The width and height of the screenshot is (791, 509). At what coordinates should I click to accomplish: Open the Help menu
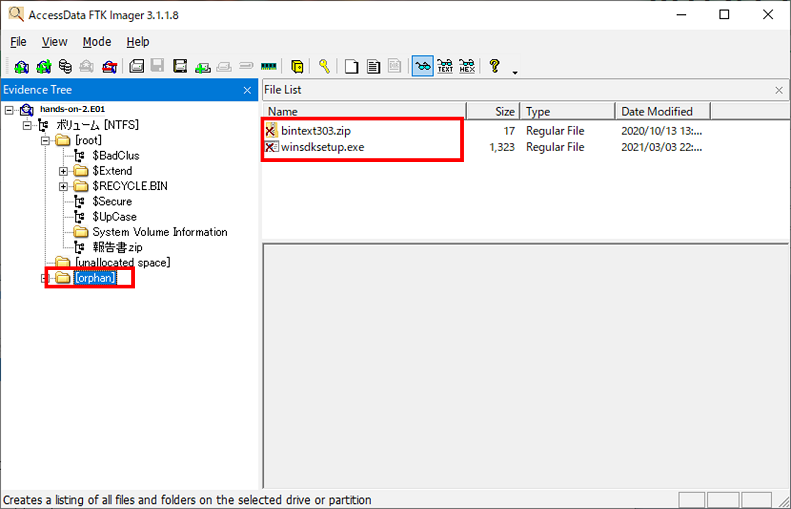point(138,42)
